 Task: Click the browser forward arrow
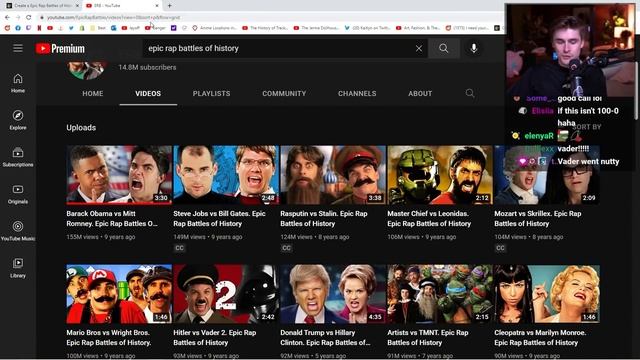pos(18,18)
